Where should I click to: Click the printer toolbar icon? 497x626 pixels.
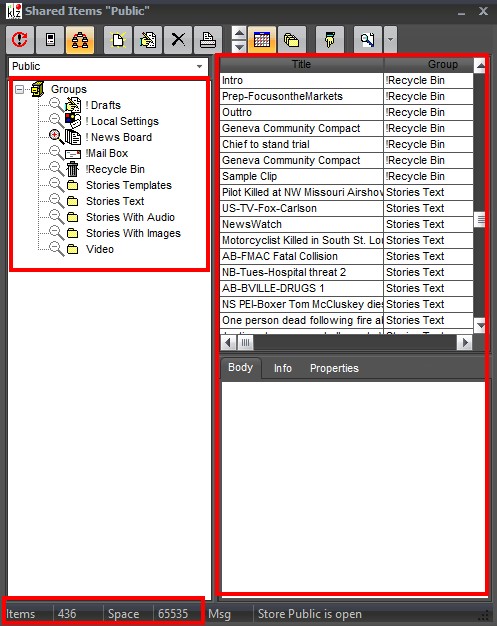(x=208, y=40)
